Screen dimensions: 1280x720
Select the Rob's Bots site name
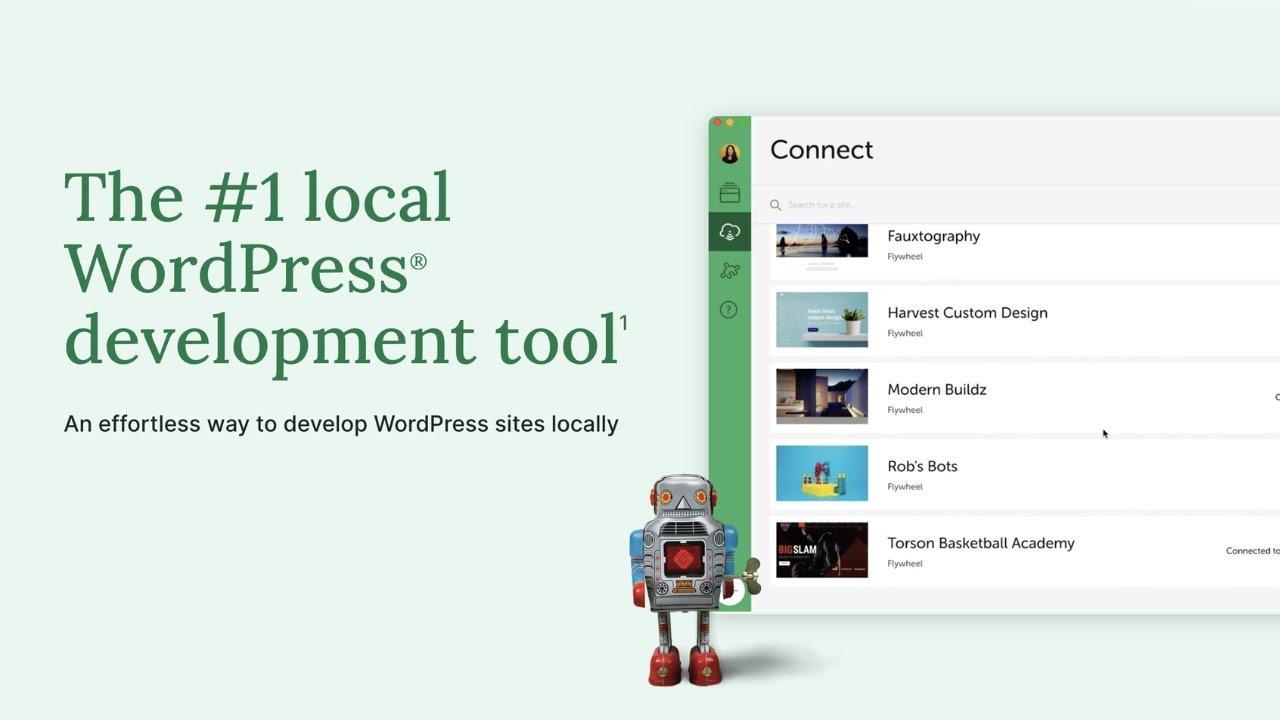coord(923,466)
